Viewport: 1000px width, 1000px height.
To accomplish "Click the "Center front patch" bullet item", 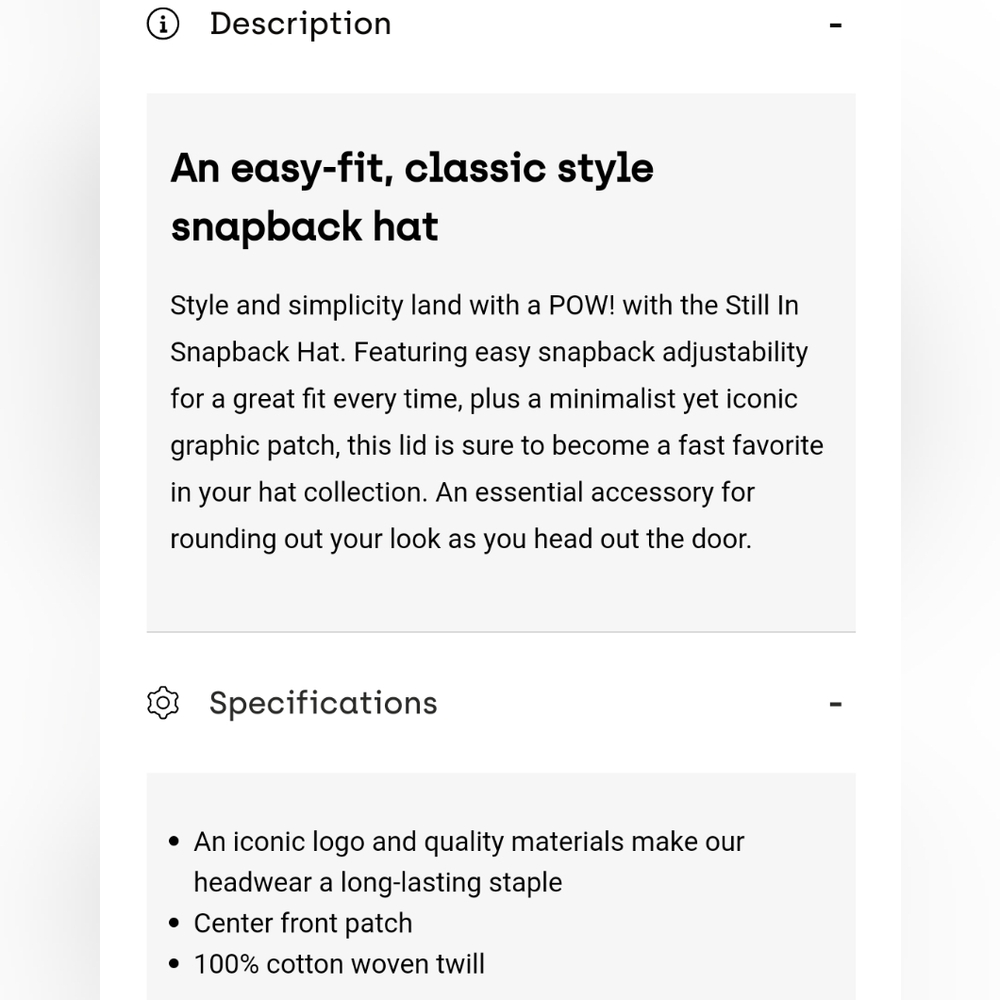I will [x=303, y=923].
